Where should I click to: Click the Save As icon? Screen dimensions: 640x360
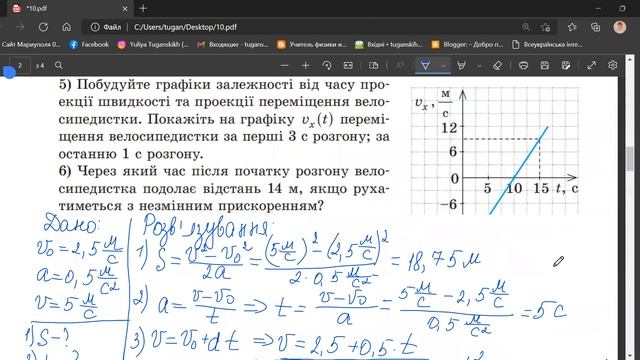click(x=566, y=65)
